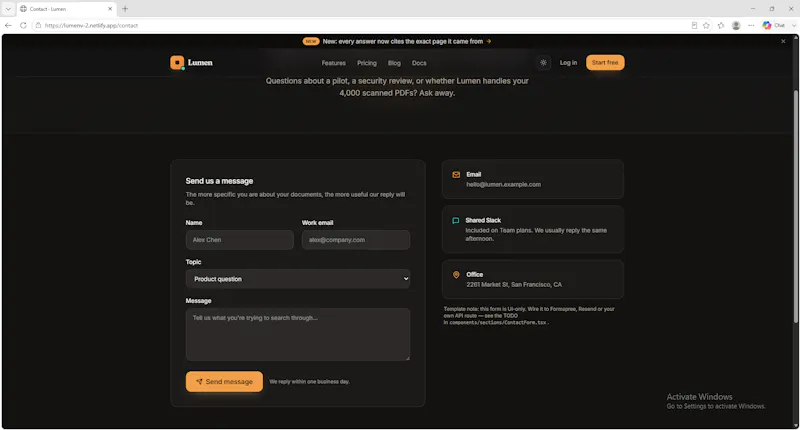Toggle the light/dark theme sun icon
The height and width of the screenshot is (430, 800).
click(x=543, y=63)
